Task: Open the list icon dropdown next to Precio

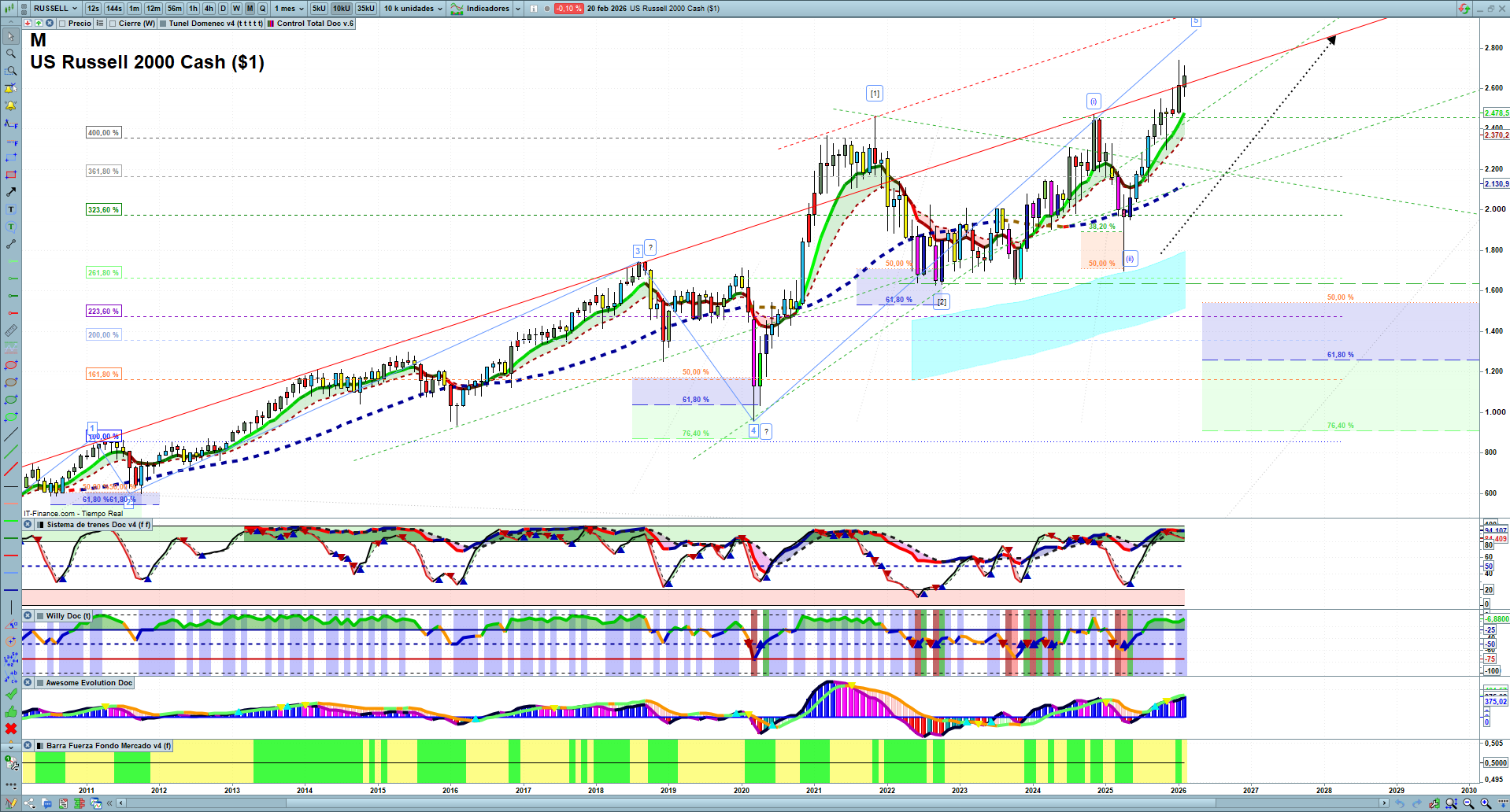Action: (x=100, y=24)
